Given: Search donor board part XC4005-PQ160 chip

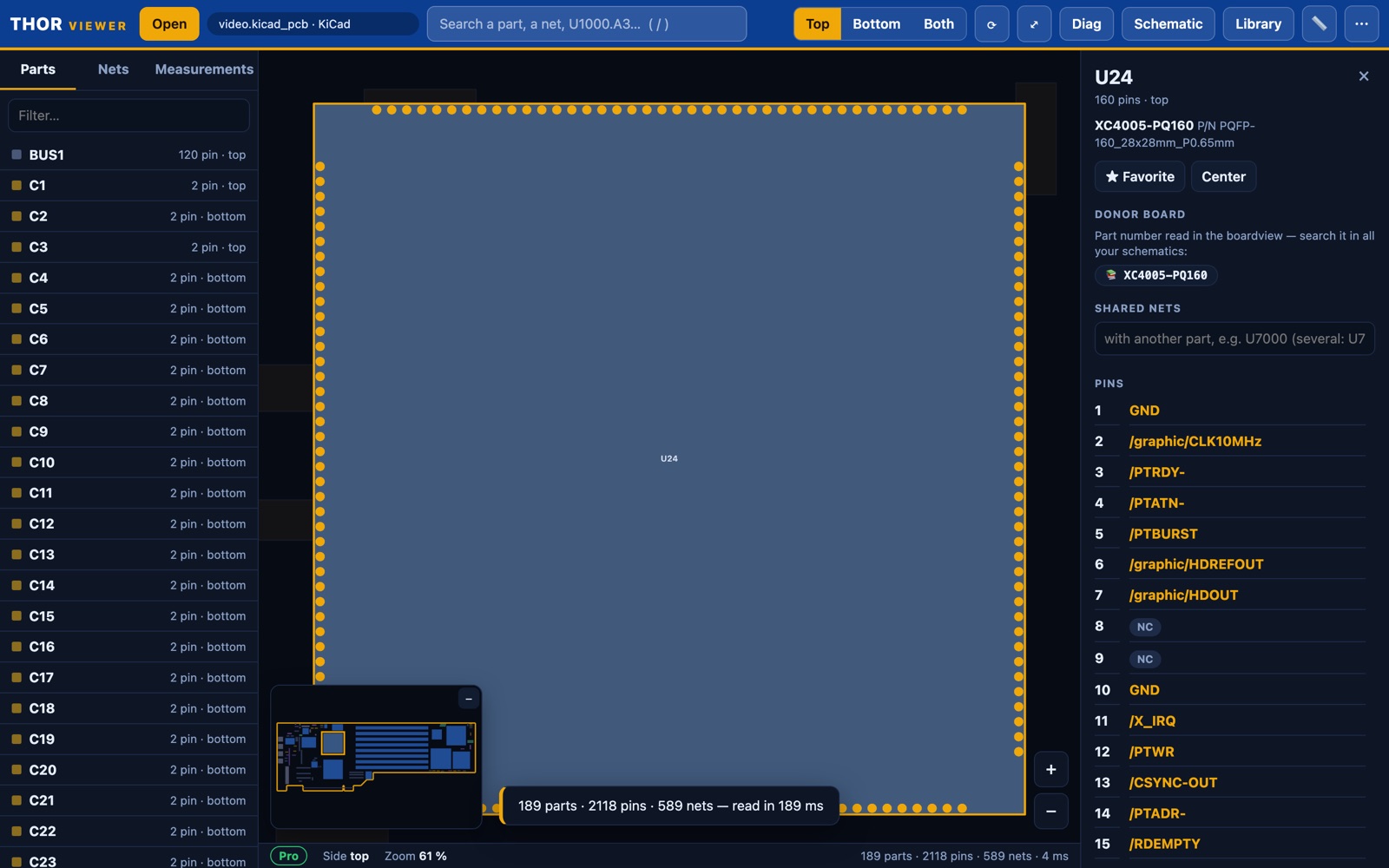Looking at the screenshot, I should click(1155, 275).
